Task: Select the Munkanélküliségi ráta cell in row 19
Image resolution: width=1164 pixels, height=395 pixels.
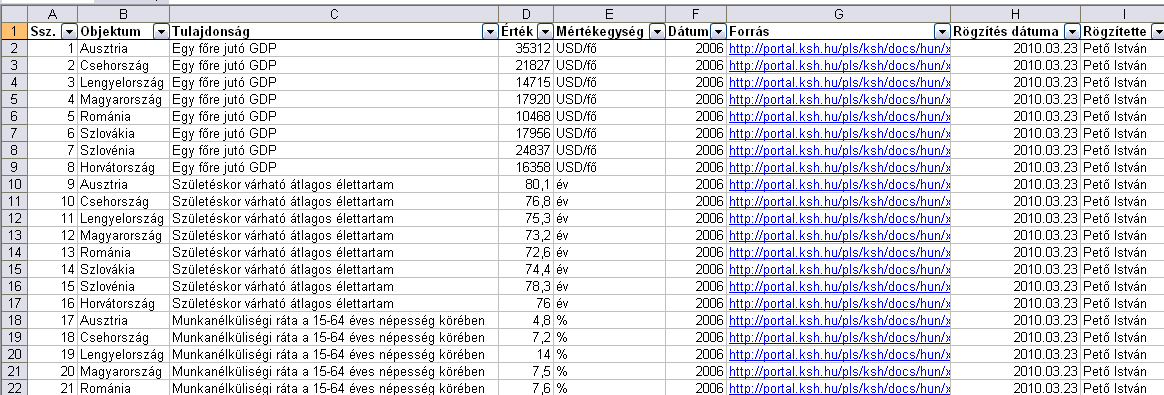Action: click(x=334, y=338)
